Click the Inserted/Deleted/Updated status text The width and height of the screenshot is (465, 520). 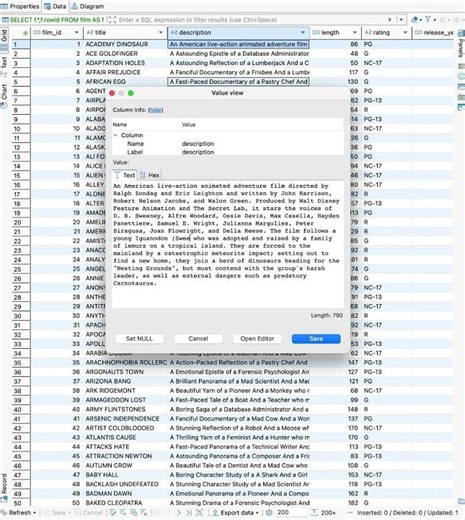coord(408,513)
